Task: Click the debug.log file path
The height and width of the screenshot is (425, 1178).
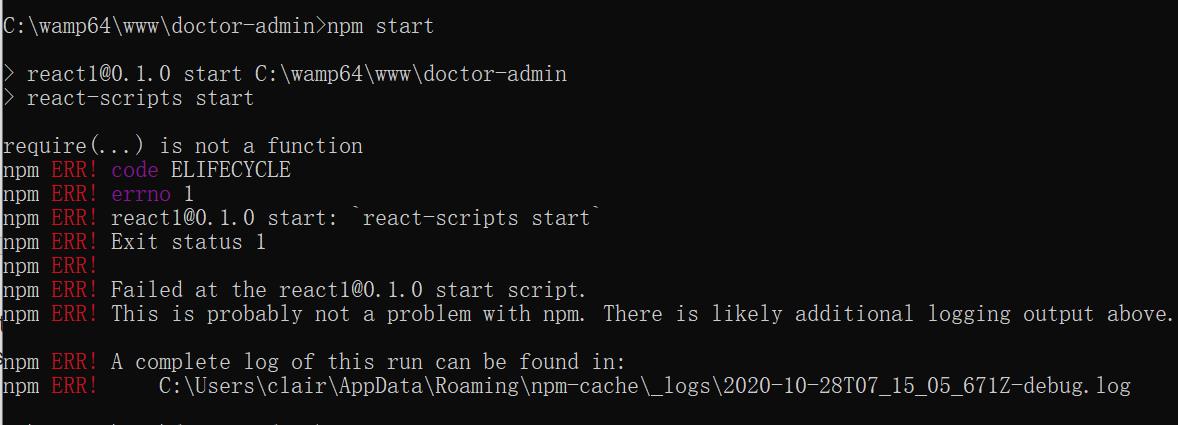Action: (645, 386)
